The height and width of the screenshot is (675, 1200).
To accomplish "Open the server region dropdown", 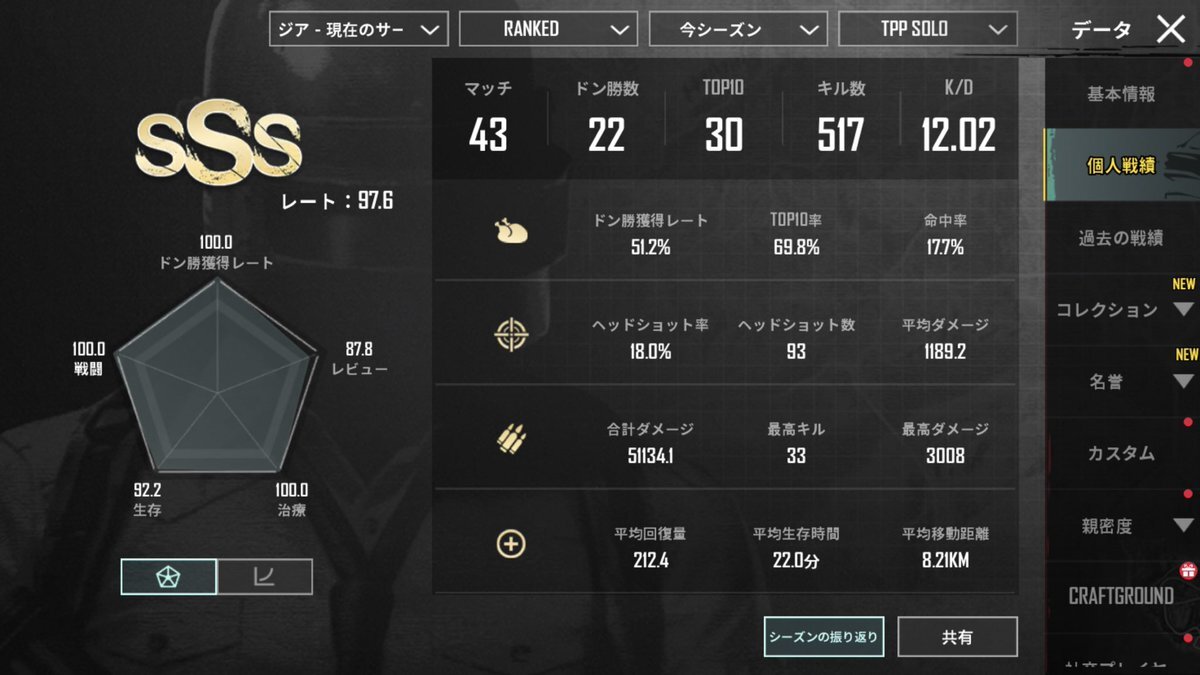I will click(x=358, y=29).
